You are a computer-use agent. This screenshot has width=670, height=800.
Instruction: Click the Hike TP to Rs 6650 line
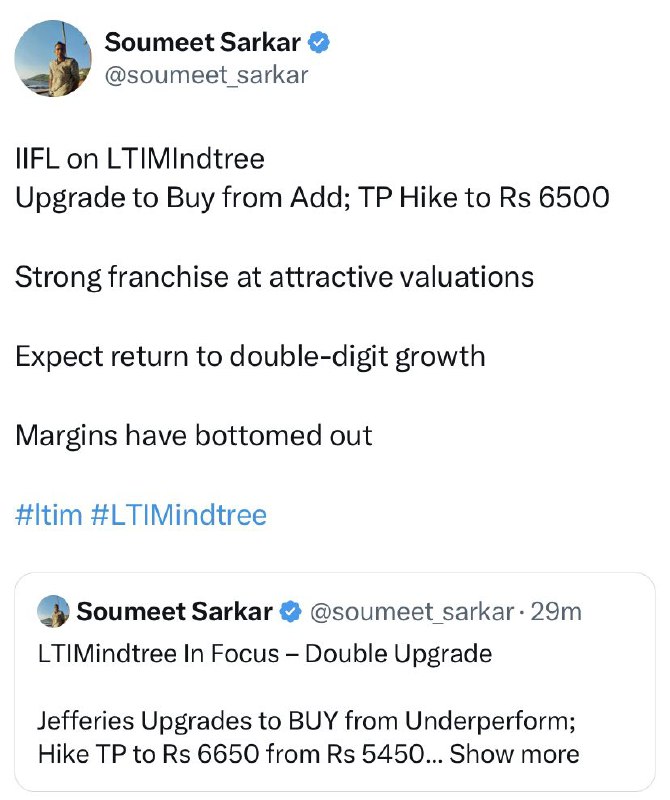230,754
